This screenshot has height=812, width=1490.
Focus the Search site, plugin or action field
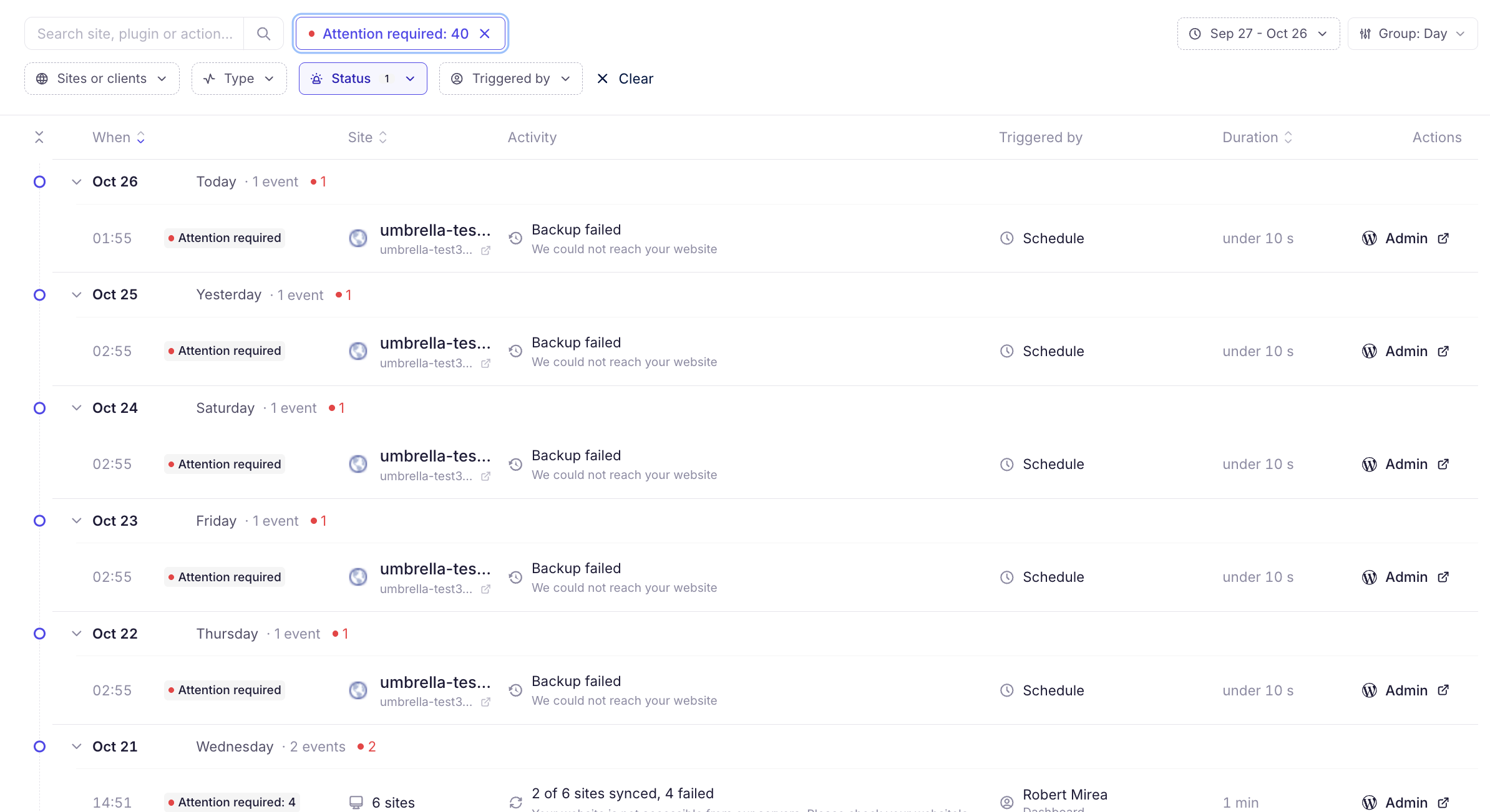[x=134, y=34]
